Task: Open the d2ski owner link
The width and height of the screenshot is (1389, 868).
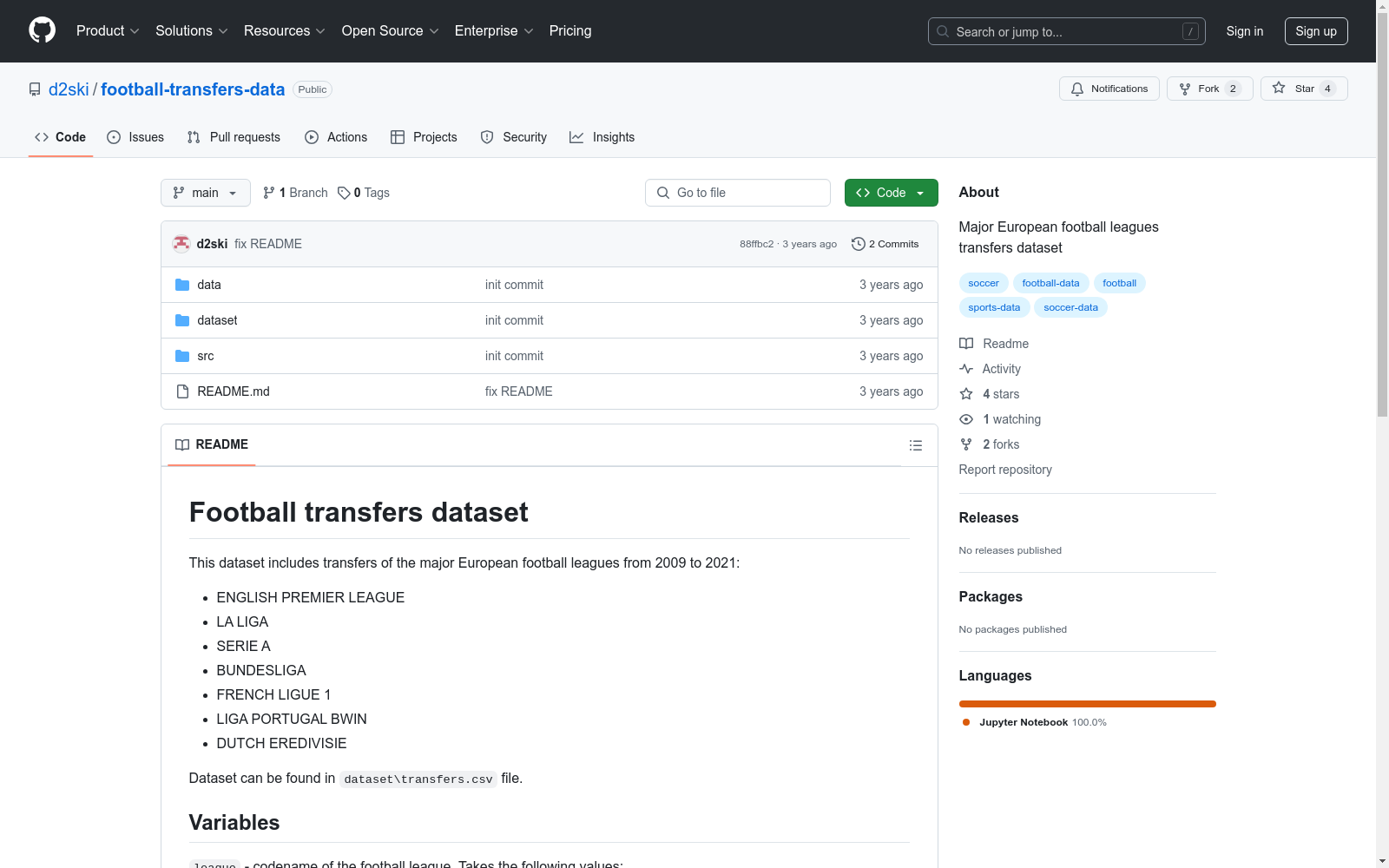Action: pos(69,89)
